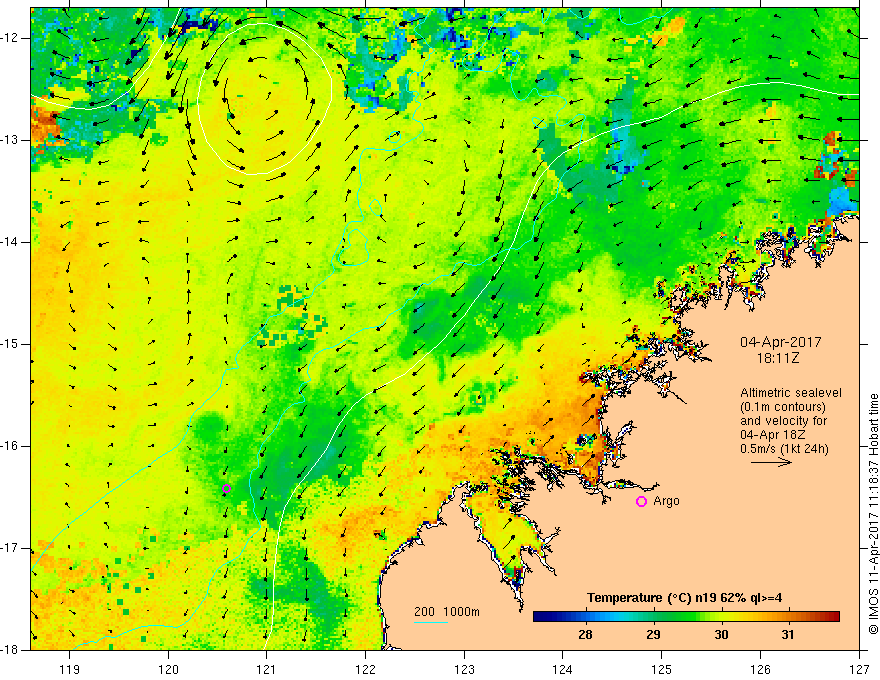Click the longitude 125 axis label
This screenshot has height=680, width=880.
click(x=662, y=669)
